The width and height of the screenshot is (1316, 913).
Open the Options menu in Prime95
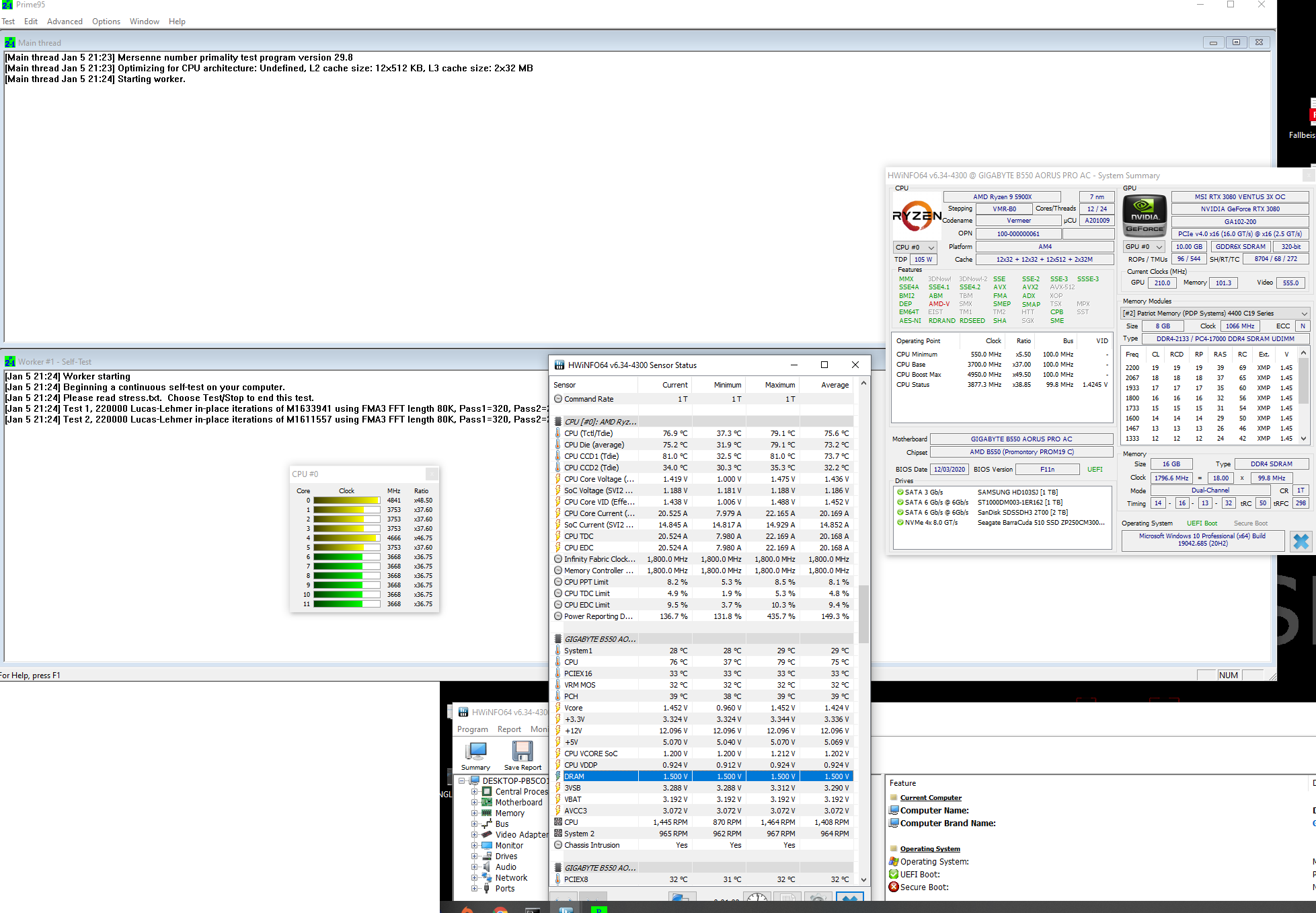pos(106,22)
